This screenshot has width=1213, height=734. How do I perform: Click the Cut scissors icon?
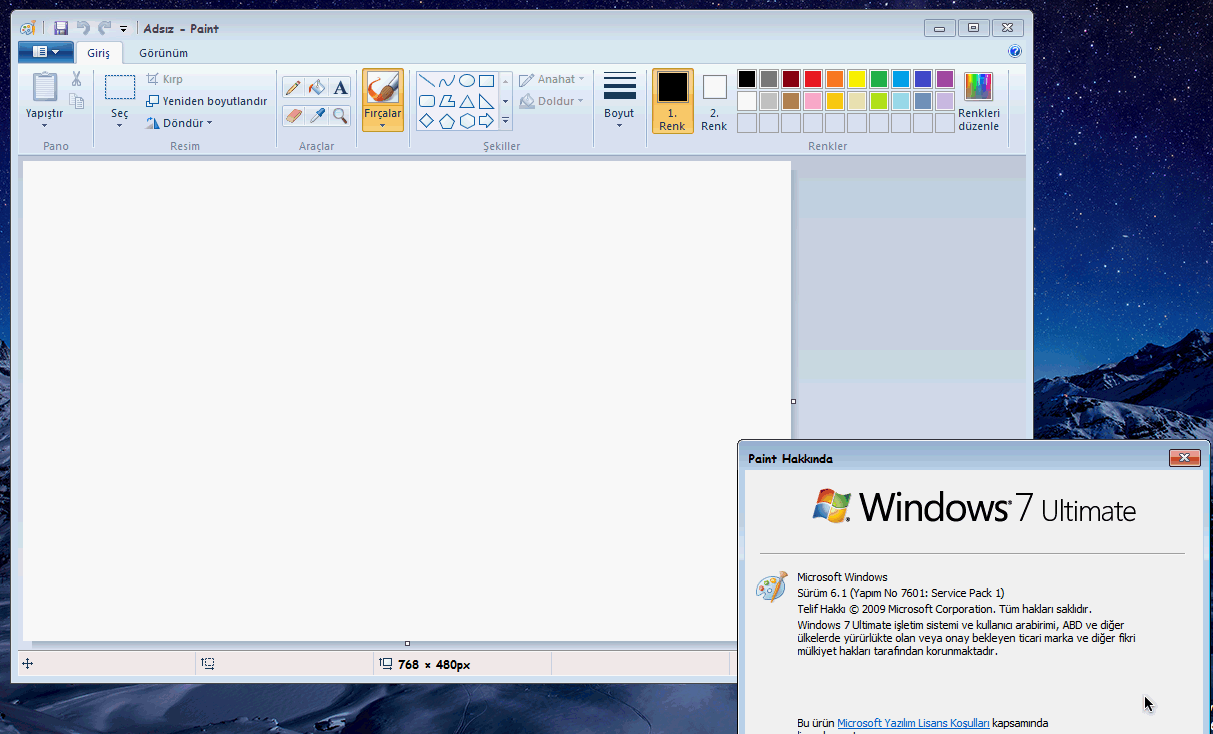76,79
